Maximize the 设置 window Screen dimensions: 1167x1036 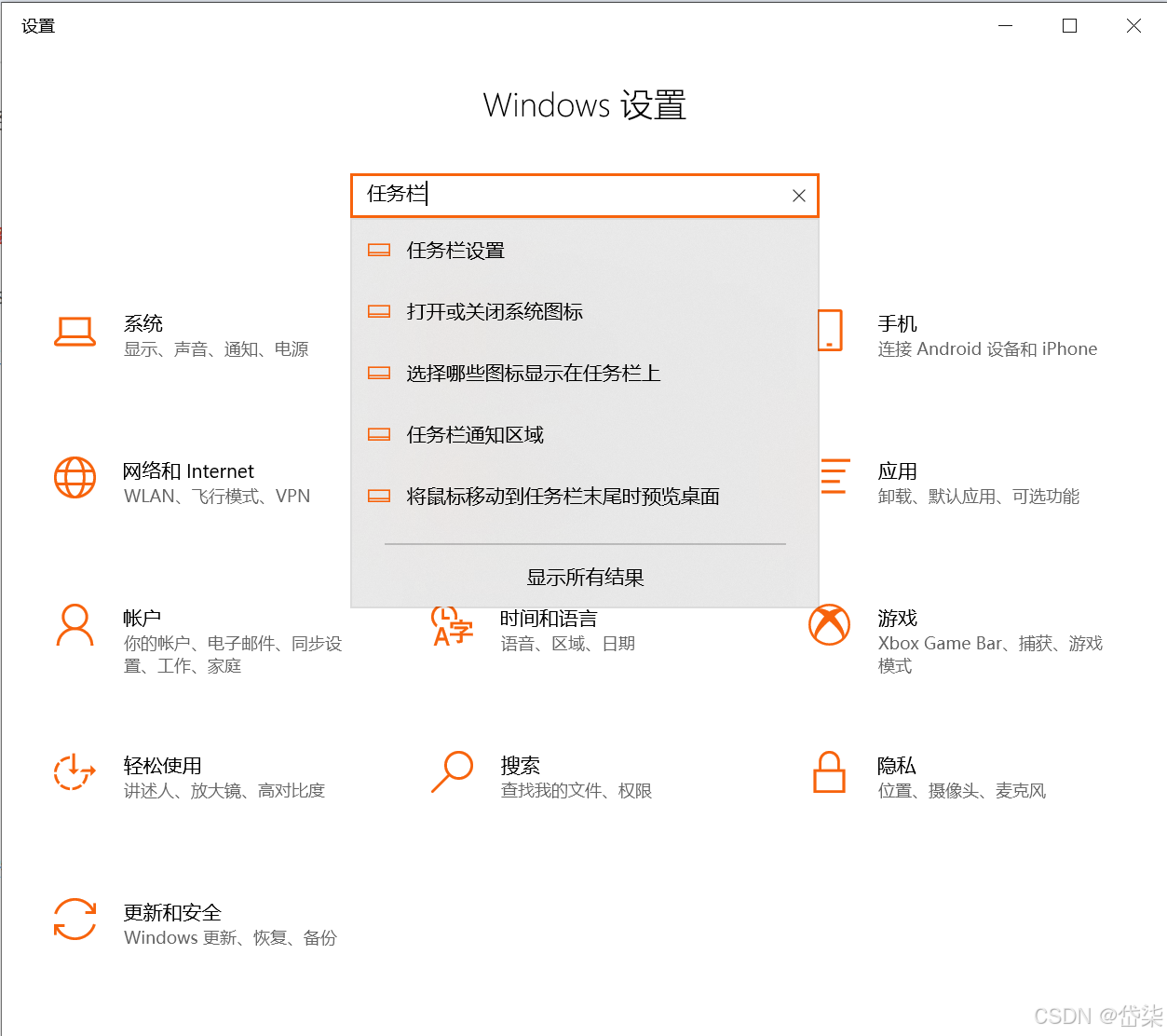point(1070,26)
